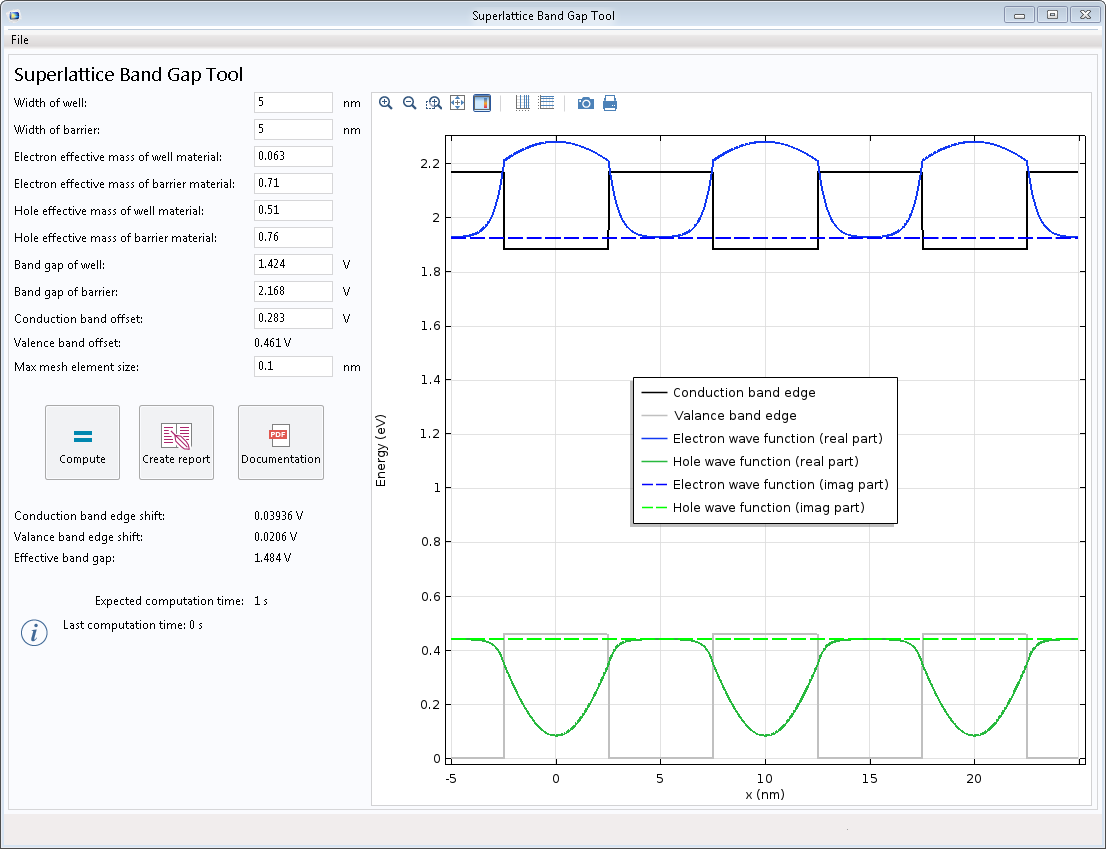Click Electron effective mass of barrier field
This screenshot has width=1106, height=849.
click(293, 184)
